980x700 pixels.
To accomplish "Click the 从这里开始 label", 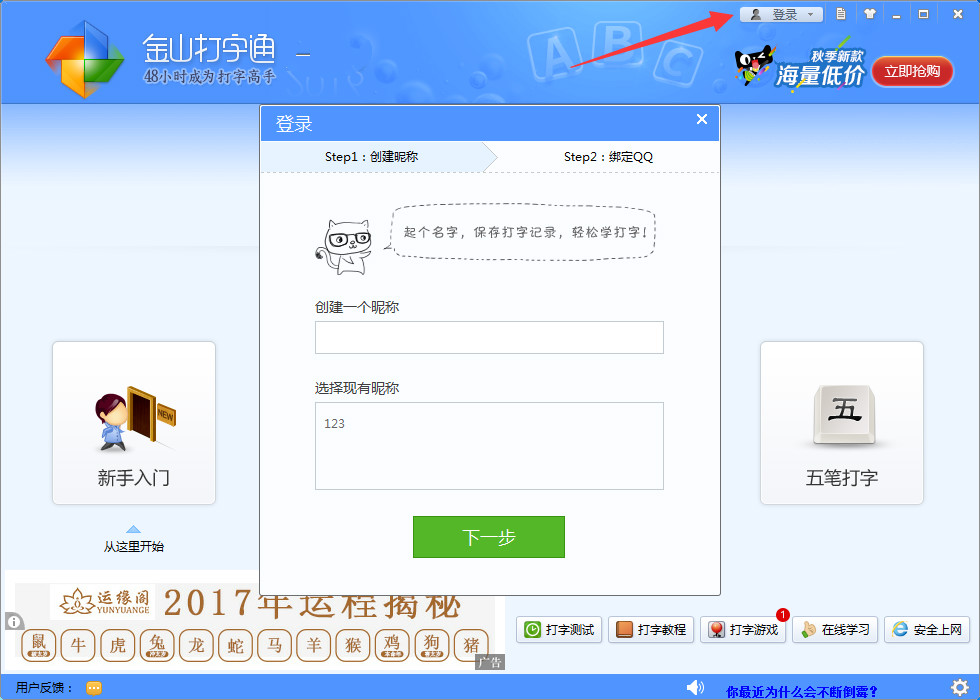I will tap(134, 546).
